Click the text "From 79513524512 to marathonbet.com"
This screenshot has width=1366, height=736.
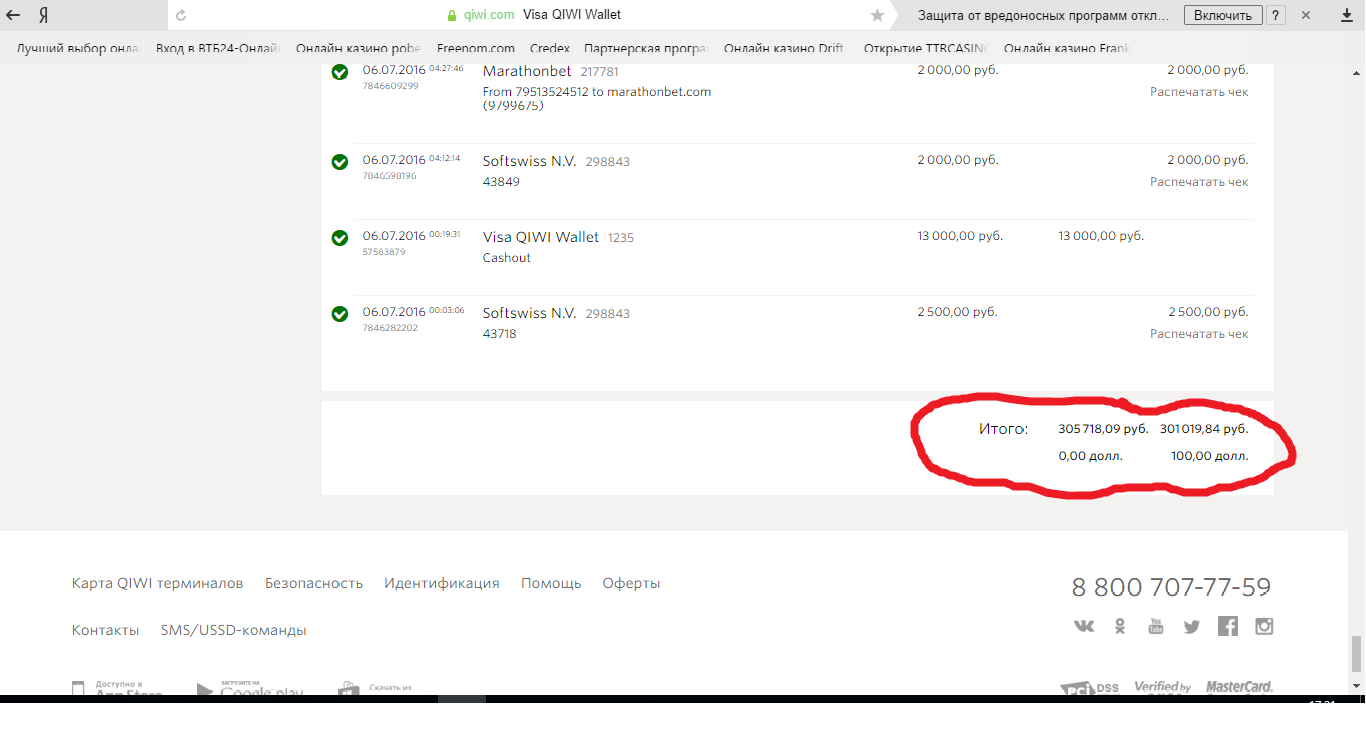(x=597, y=92)
